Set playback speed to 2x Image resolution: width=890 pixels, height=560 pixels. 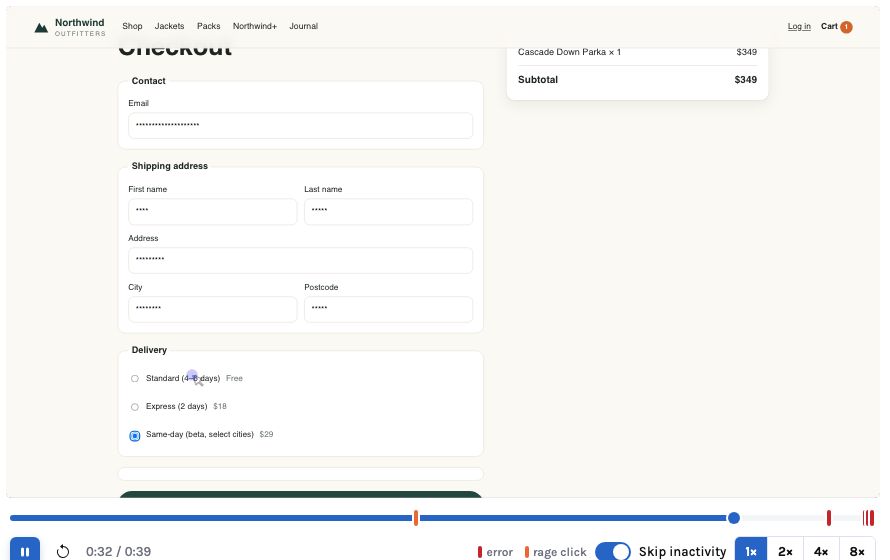[x=786, y=551]
